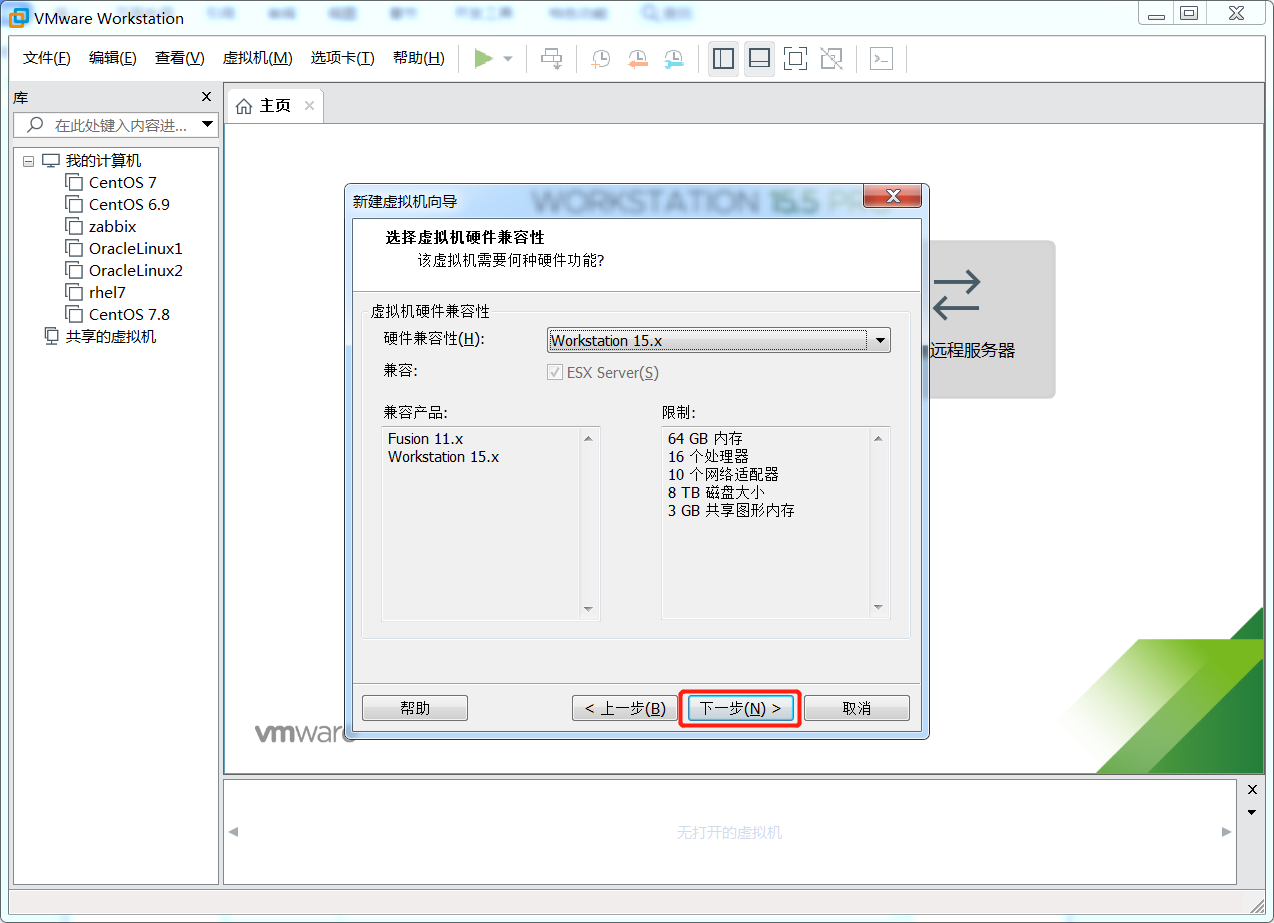This screenshot has height=923, width=1274.
Task: Click 64 GB 内存 in the limits list
Action: pos(705,439)
